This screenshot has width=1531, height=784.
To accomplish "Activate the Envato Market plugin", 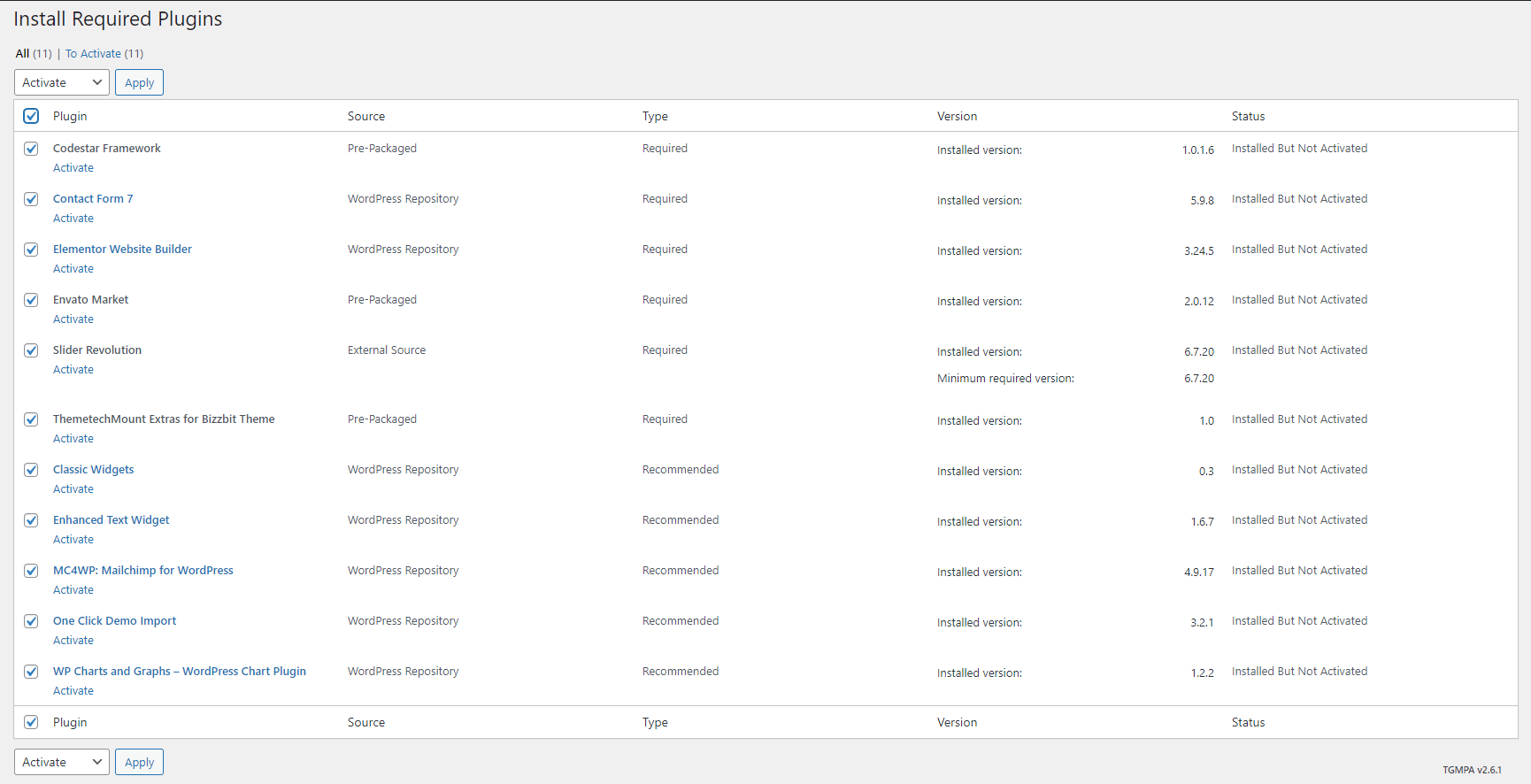I will click(73, 319).
